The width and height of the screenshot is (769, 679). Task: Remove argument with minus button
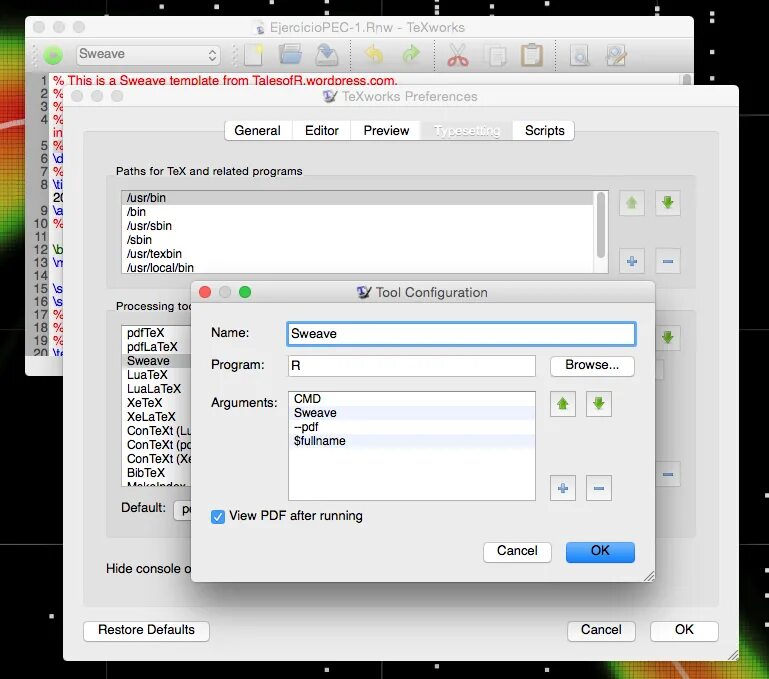point(598,488)
